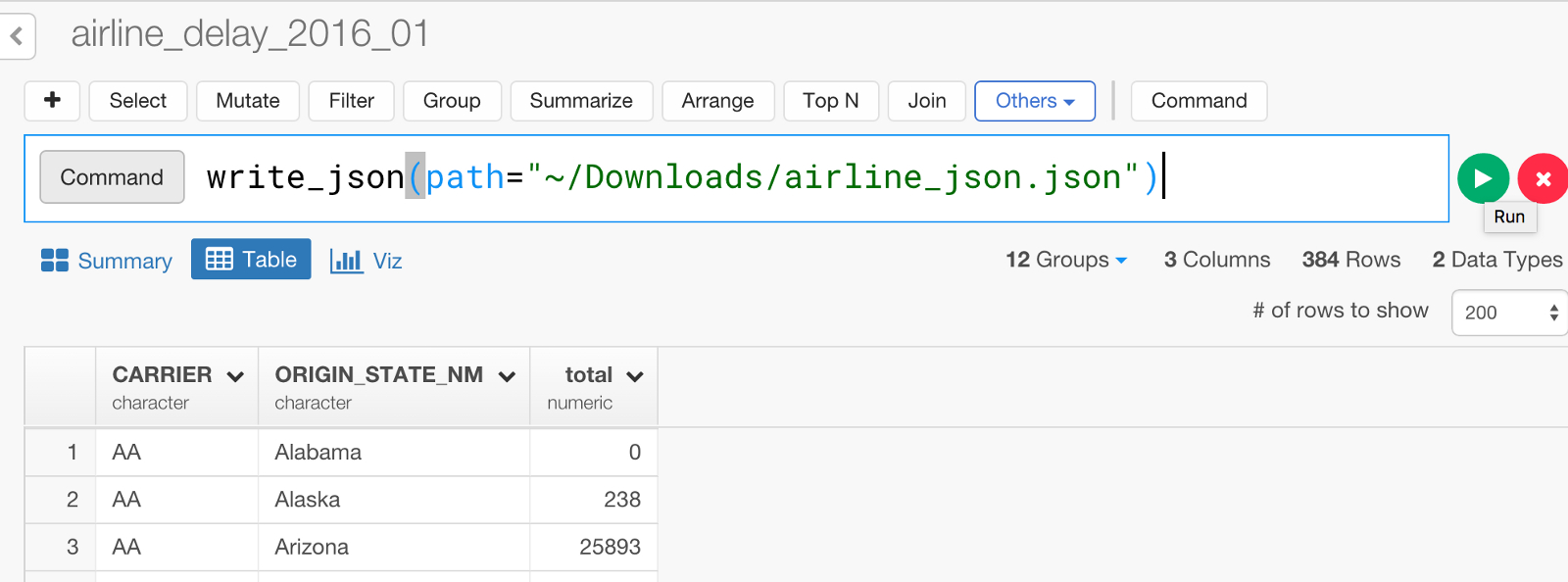Image resolution: width=1568 pixels, height=582 pixels.
Task: Select the Alaska cell
Action: [394, 500]
